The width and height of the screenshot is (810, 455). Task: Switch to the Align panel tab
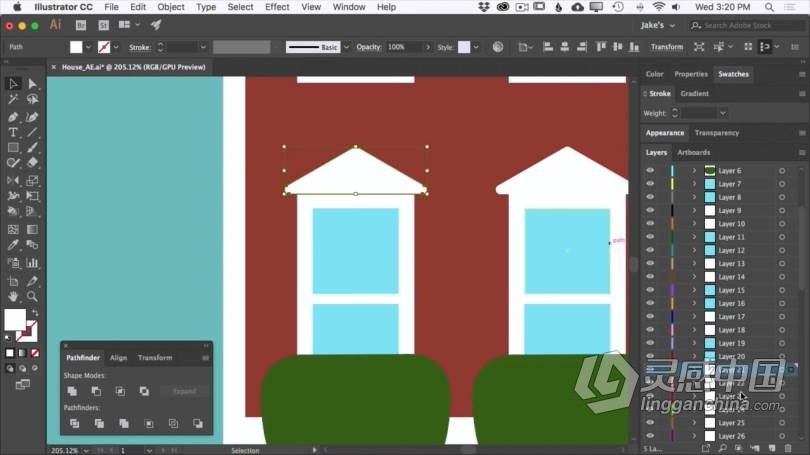(x=118, y=357)
